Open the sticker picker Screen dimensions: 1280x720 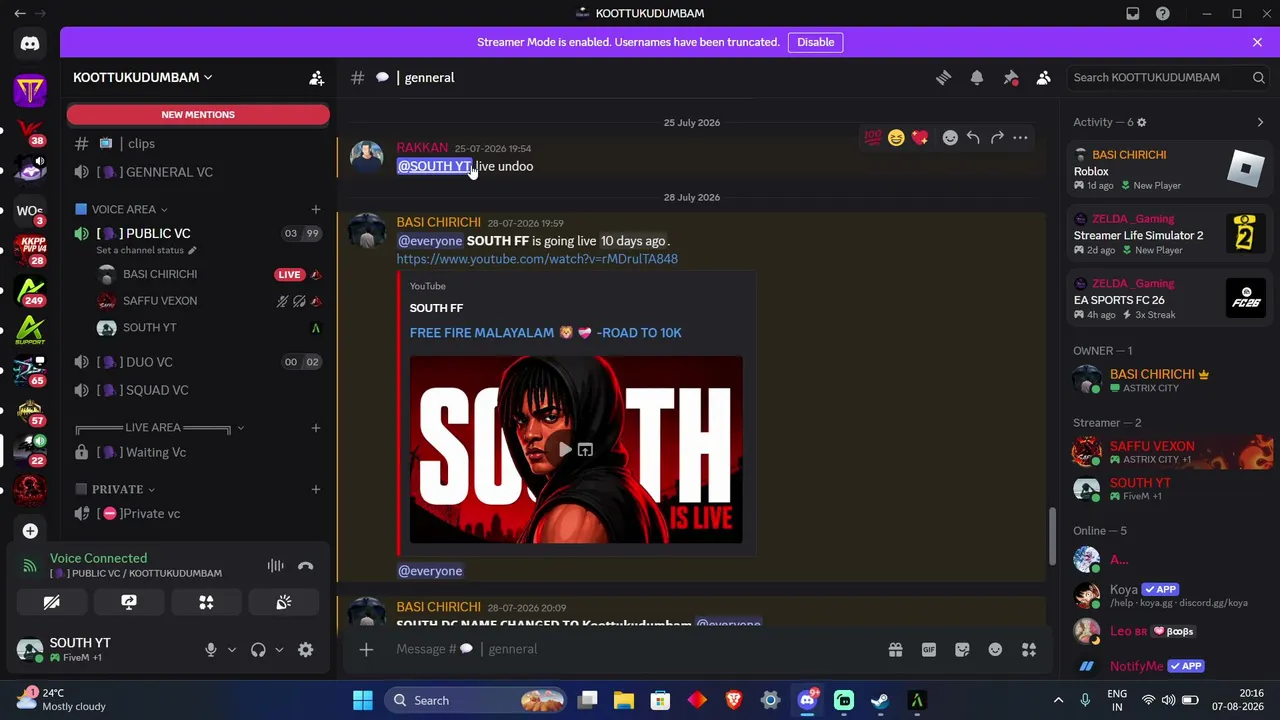point(962,650)
